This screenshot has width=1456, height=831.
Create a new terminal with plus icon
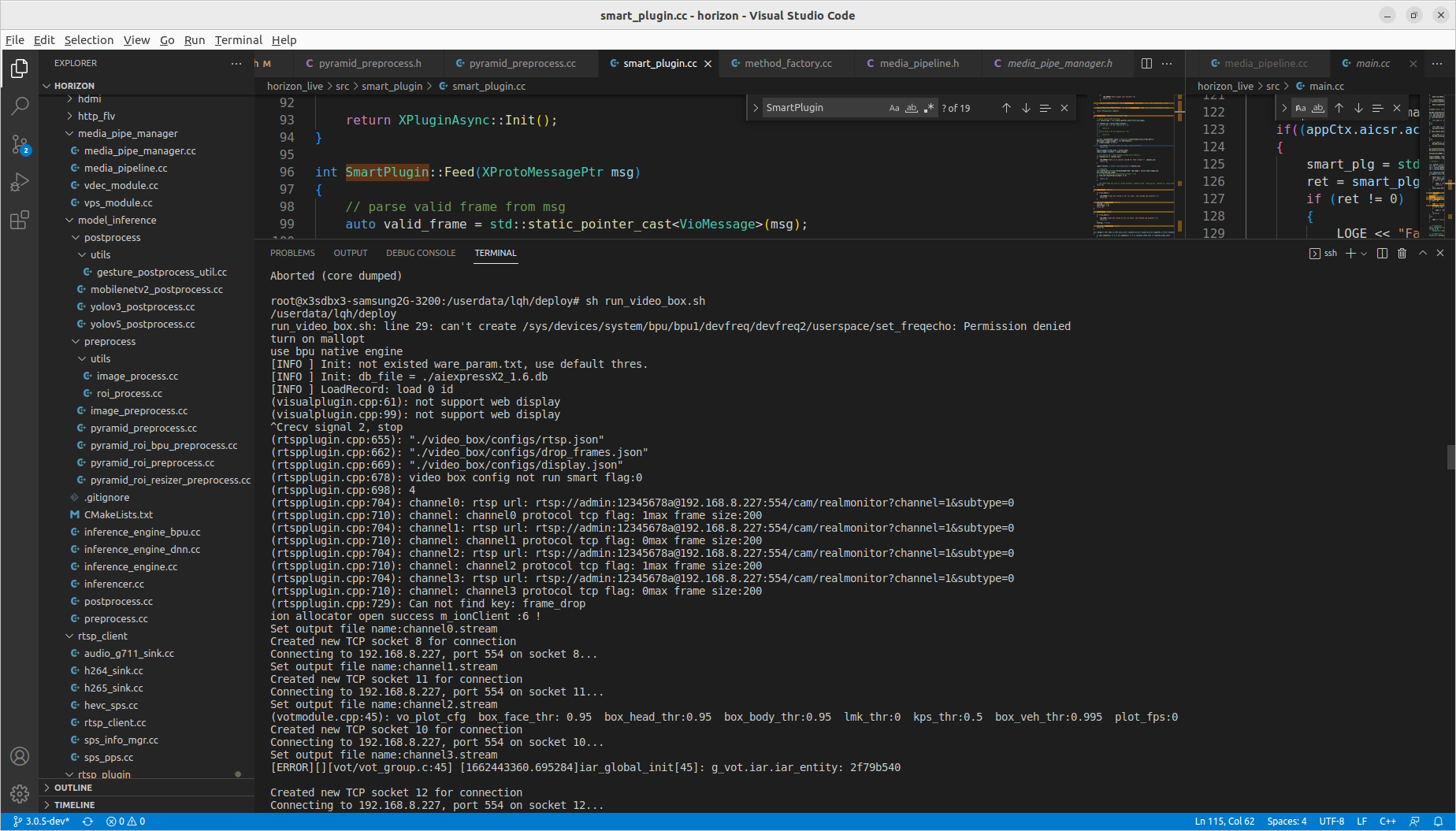[x=1350, y=253]
